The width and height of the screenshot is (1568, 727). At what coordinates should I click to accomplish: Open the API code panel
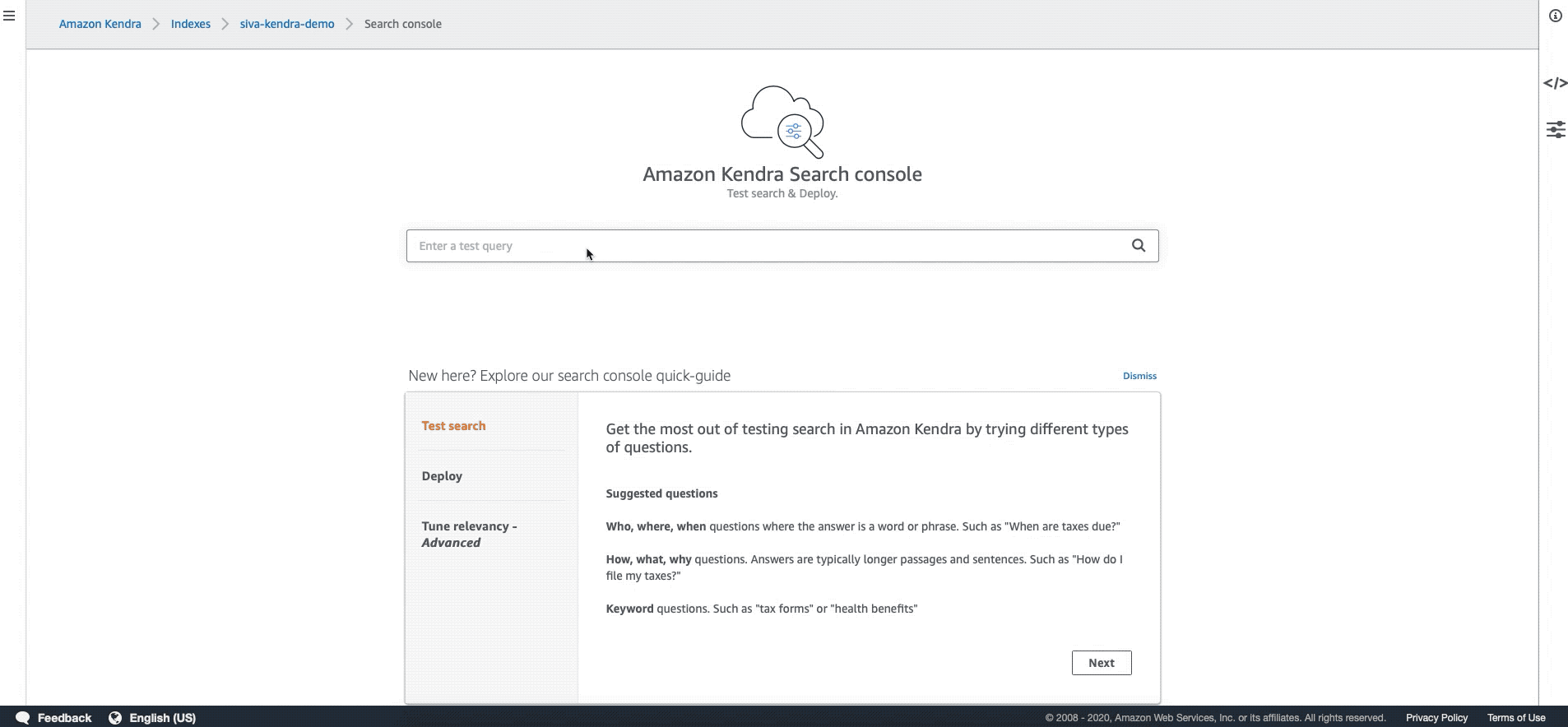point(1555,83)
